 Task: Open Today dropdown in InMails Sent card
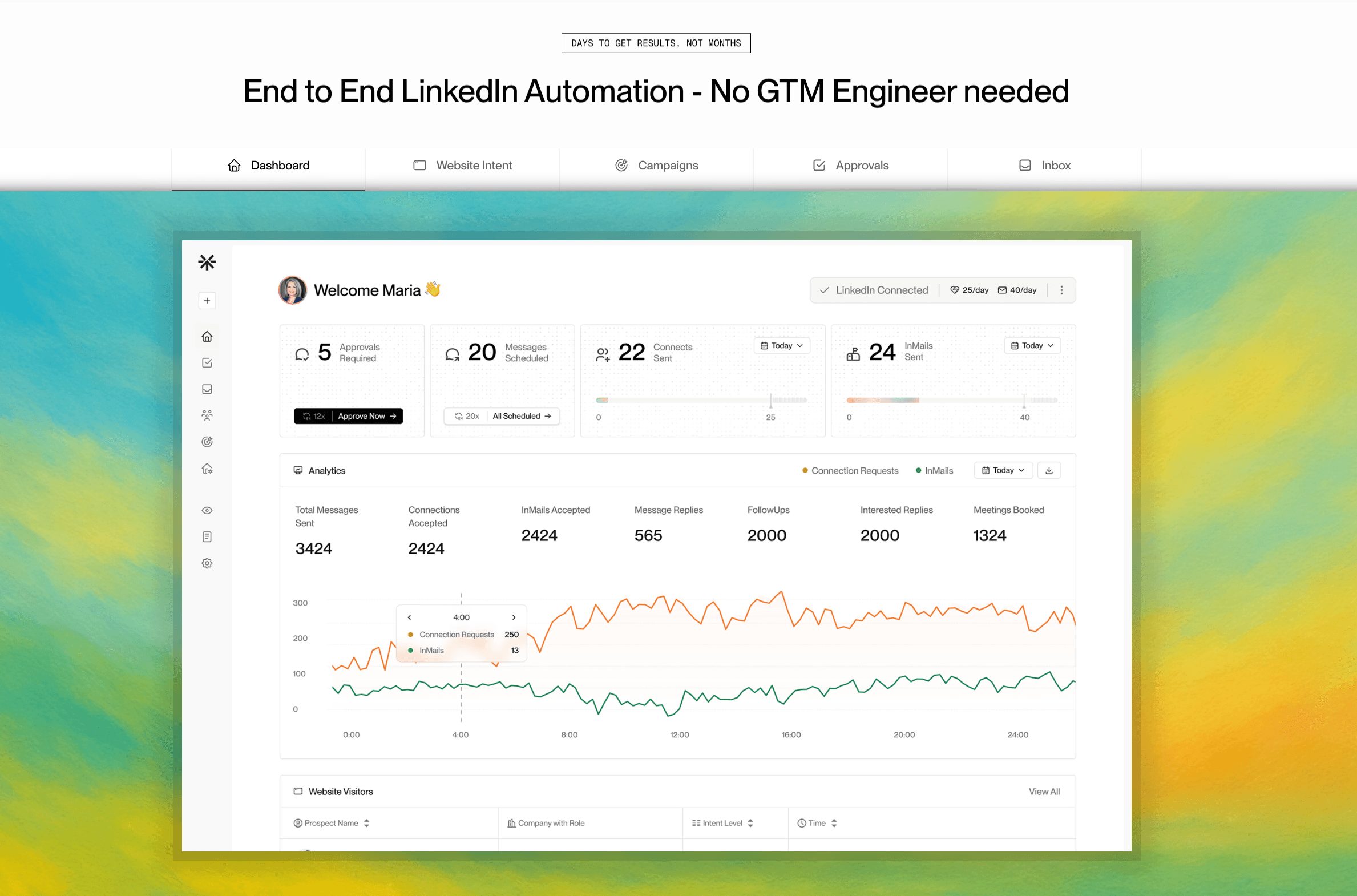(1032, 346)
